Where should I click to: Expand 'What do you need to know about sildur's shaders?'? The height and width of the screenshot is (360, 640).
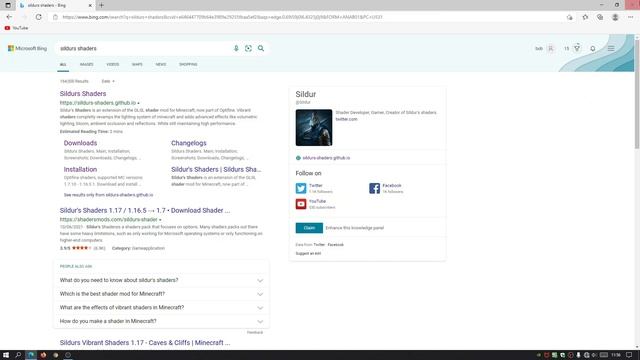coord(161,280)
